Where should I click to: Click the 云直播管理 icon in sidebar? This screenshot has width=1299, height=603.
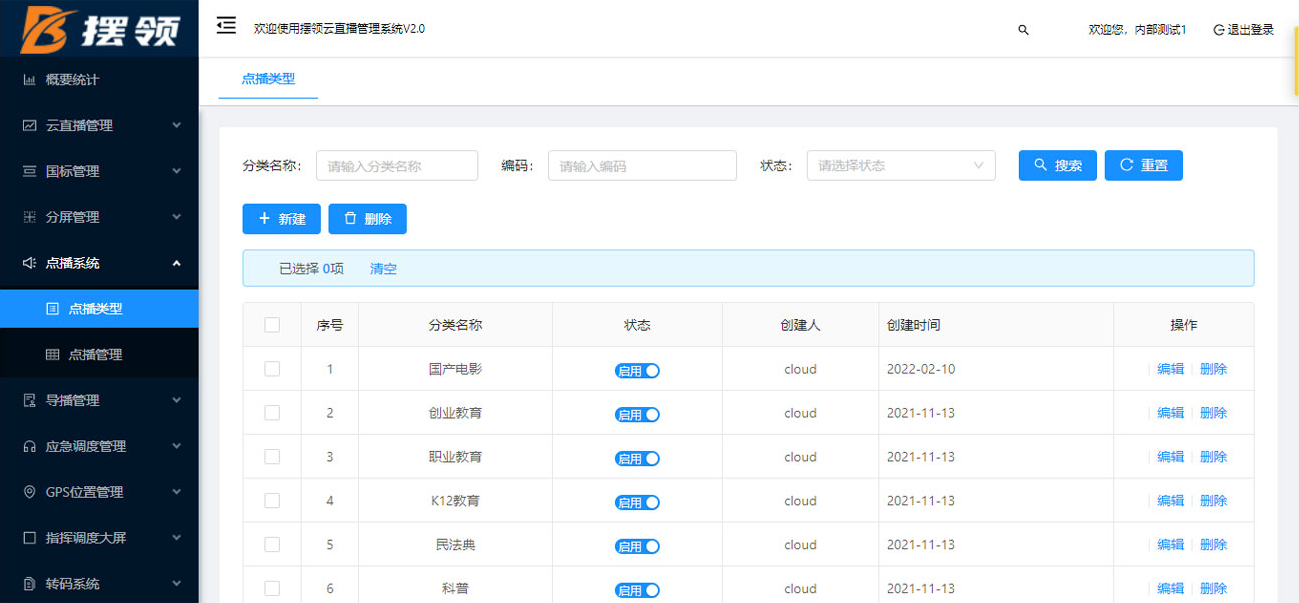point(29,126)
